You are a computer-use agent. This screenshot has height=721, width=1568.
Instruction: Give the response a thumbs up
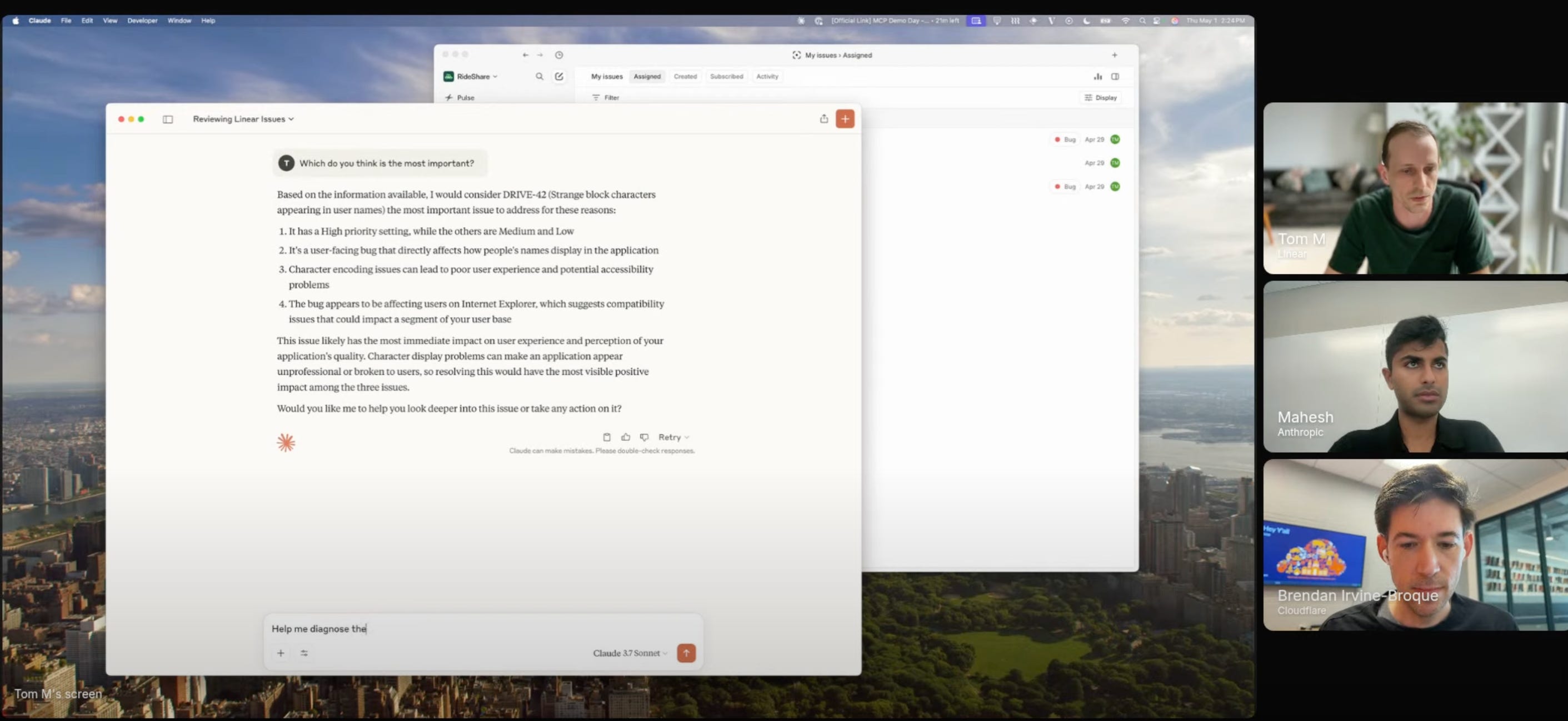click(x=625, y=437)
